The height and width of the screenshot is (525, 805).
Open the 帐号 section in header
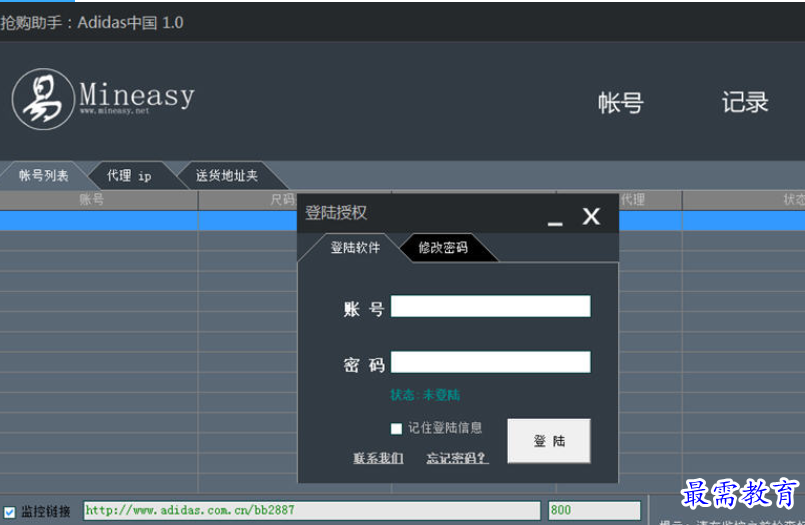point(620,102)
